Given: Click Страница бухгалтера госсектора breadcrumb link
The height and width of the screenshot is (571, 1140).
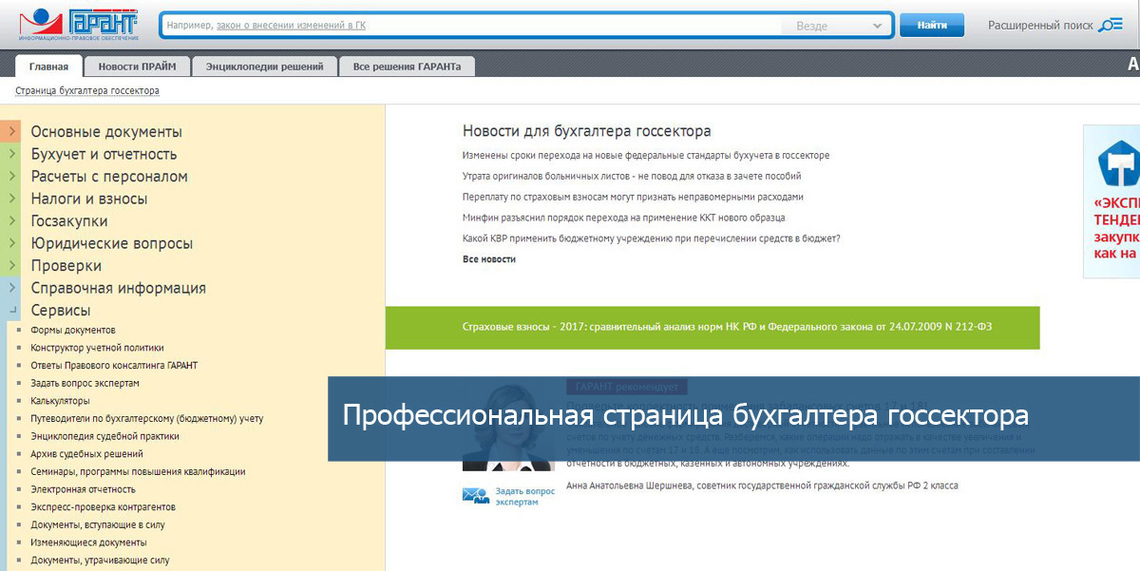Looking at the screenshot, I should click(87, 91).
